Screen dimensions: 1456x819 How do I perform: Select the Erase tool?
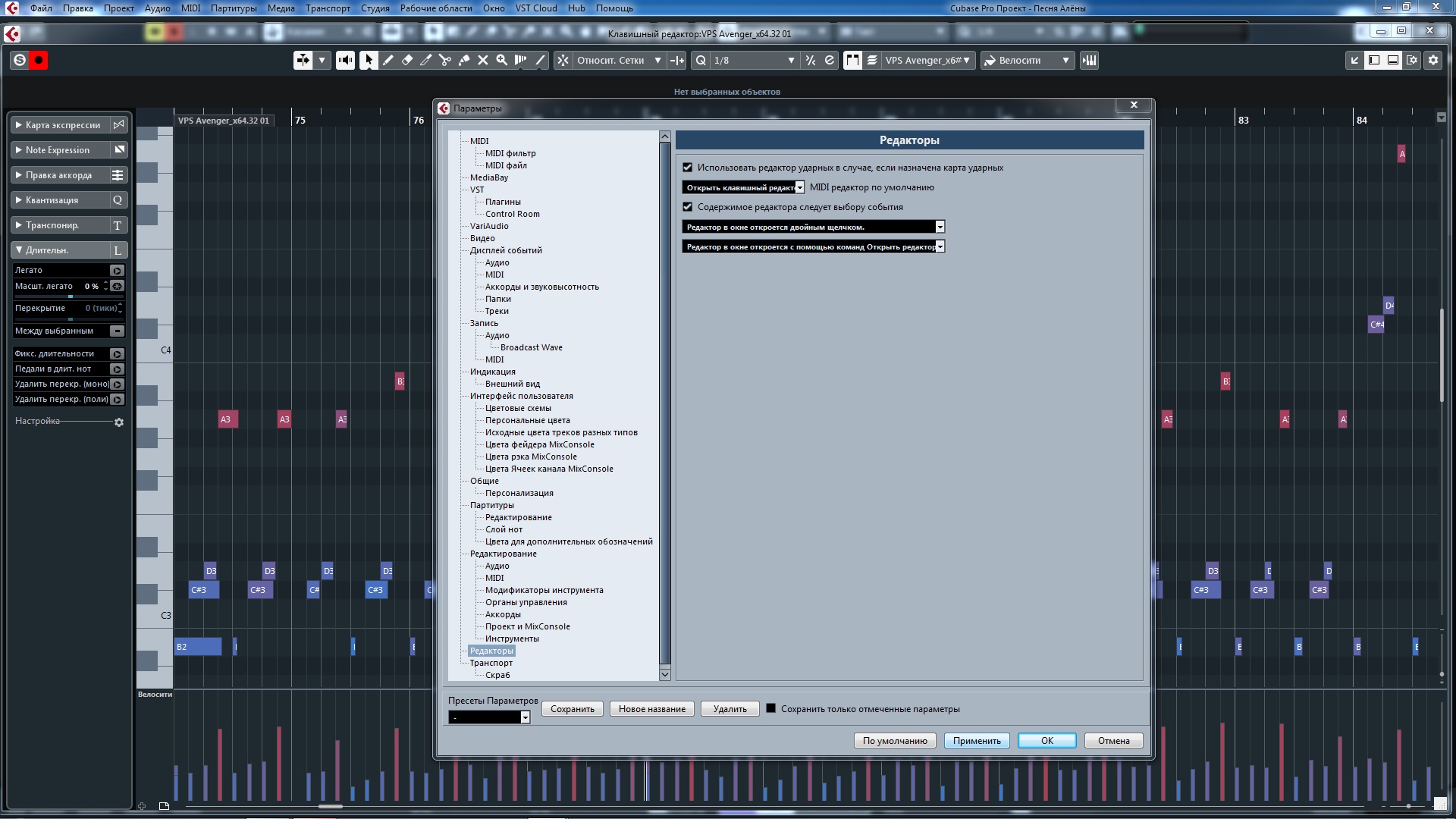(407, 60)
